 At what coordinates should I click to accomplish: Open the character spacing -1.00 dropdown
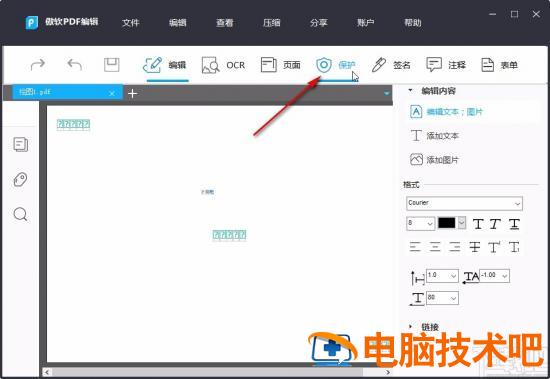(495, 276)
